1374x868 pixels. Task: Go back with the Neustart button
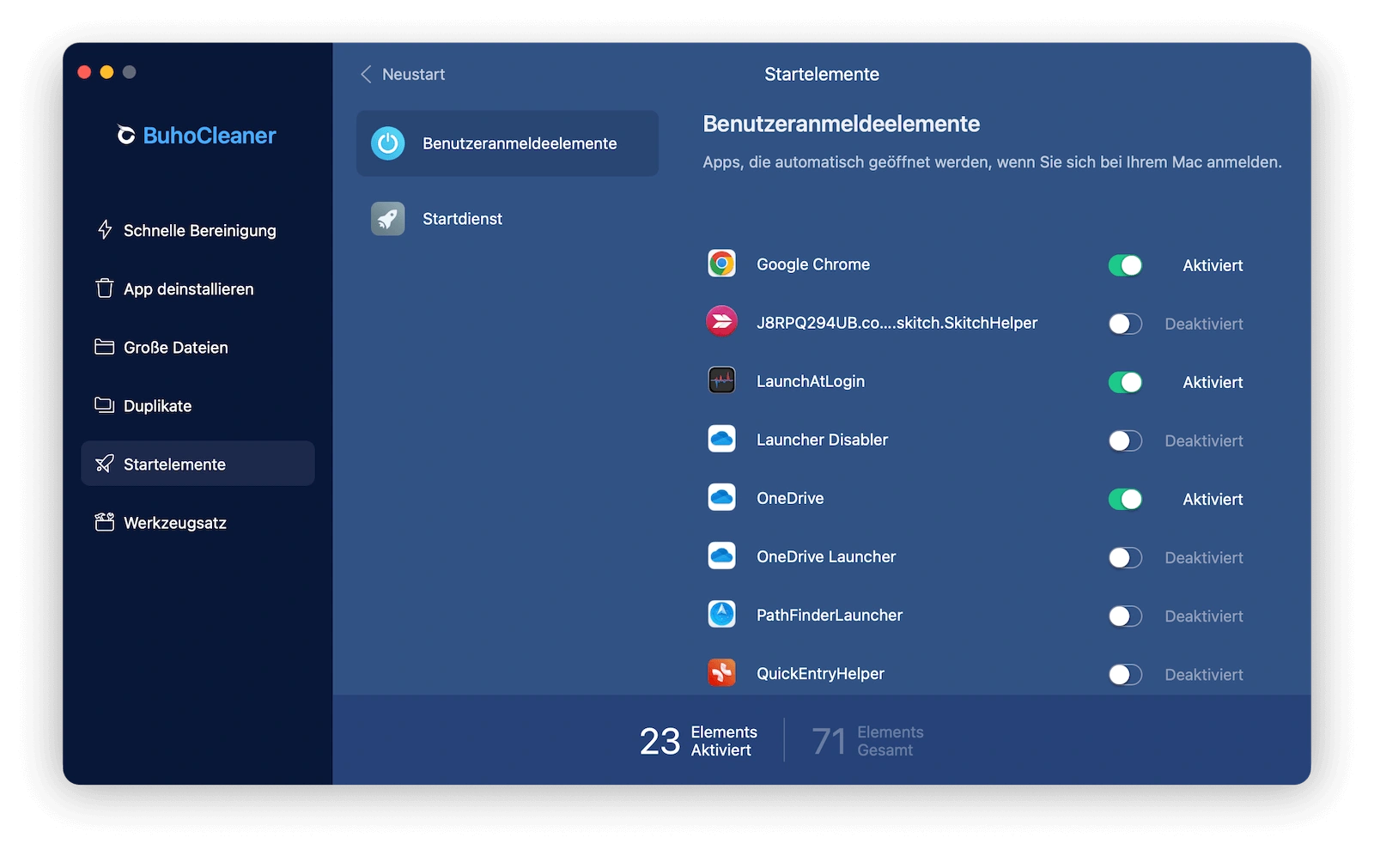403,75
